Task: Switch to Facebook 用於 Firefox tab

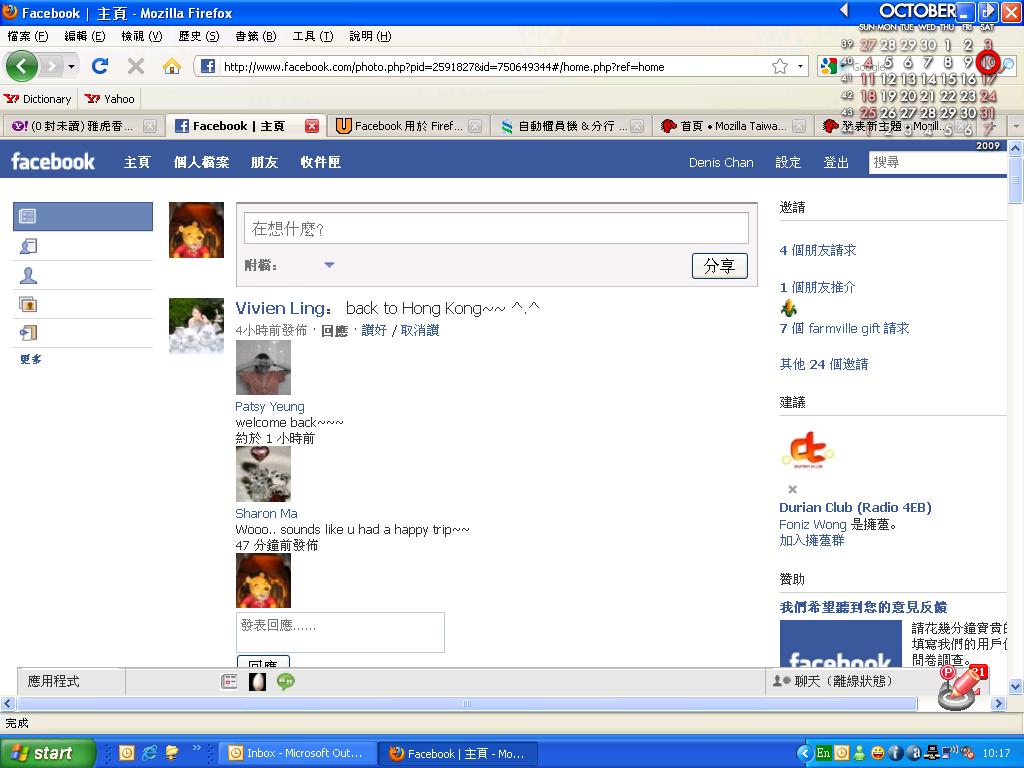Action: [408, 126]
